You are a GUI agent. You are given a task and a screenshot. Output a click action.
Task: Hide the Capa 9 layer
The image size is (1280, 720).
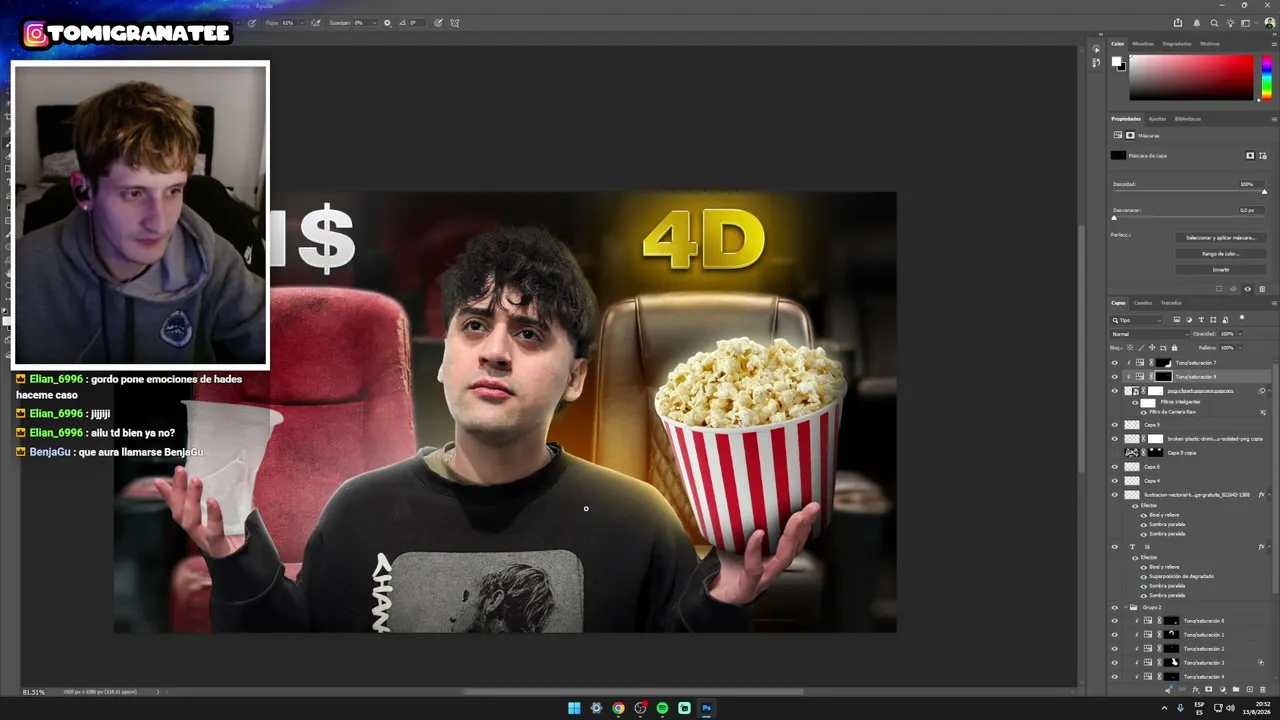click(1115, 425)
